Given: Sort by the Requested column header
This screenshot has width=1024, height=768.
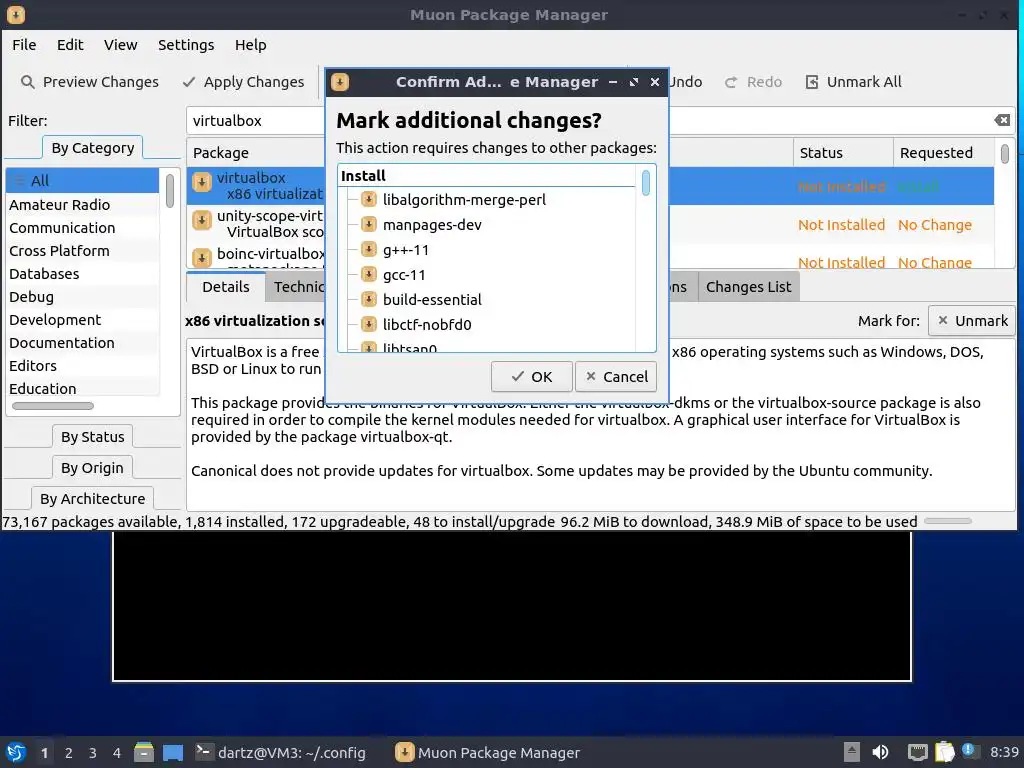Looking at the screenshot, I should pyautogui.click(x=944, y=153).
